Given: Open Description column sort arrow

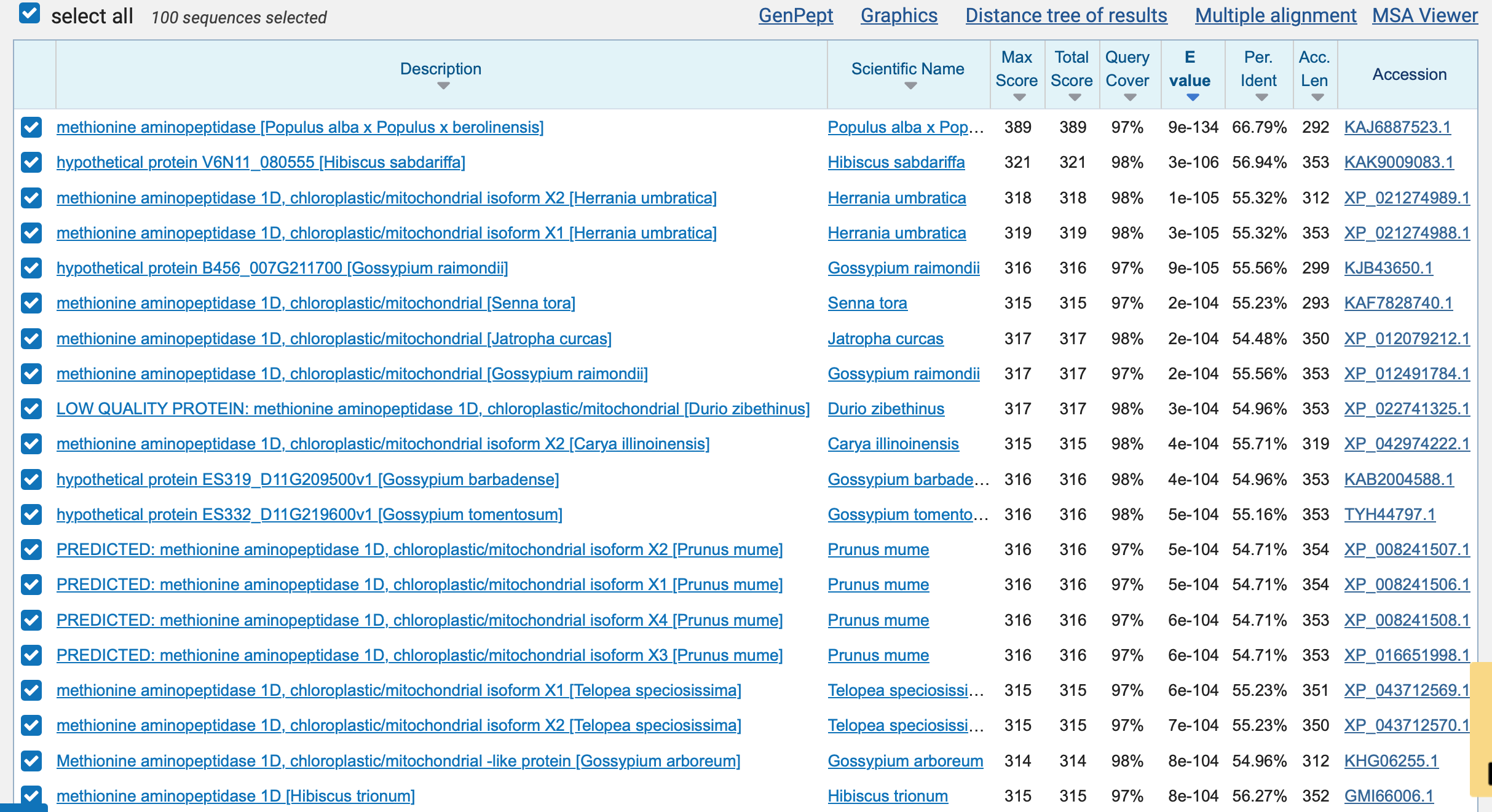Looking at the screenshot, I should coord(443,86).
